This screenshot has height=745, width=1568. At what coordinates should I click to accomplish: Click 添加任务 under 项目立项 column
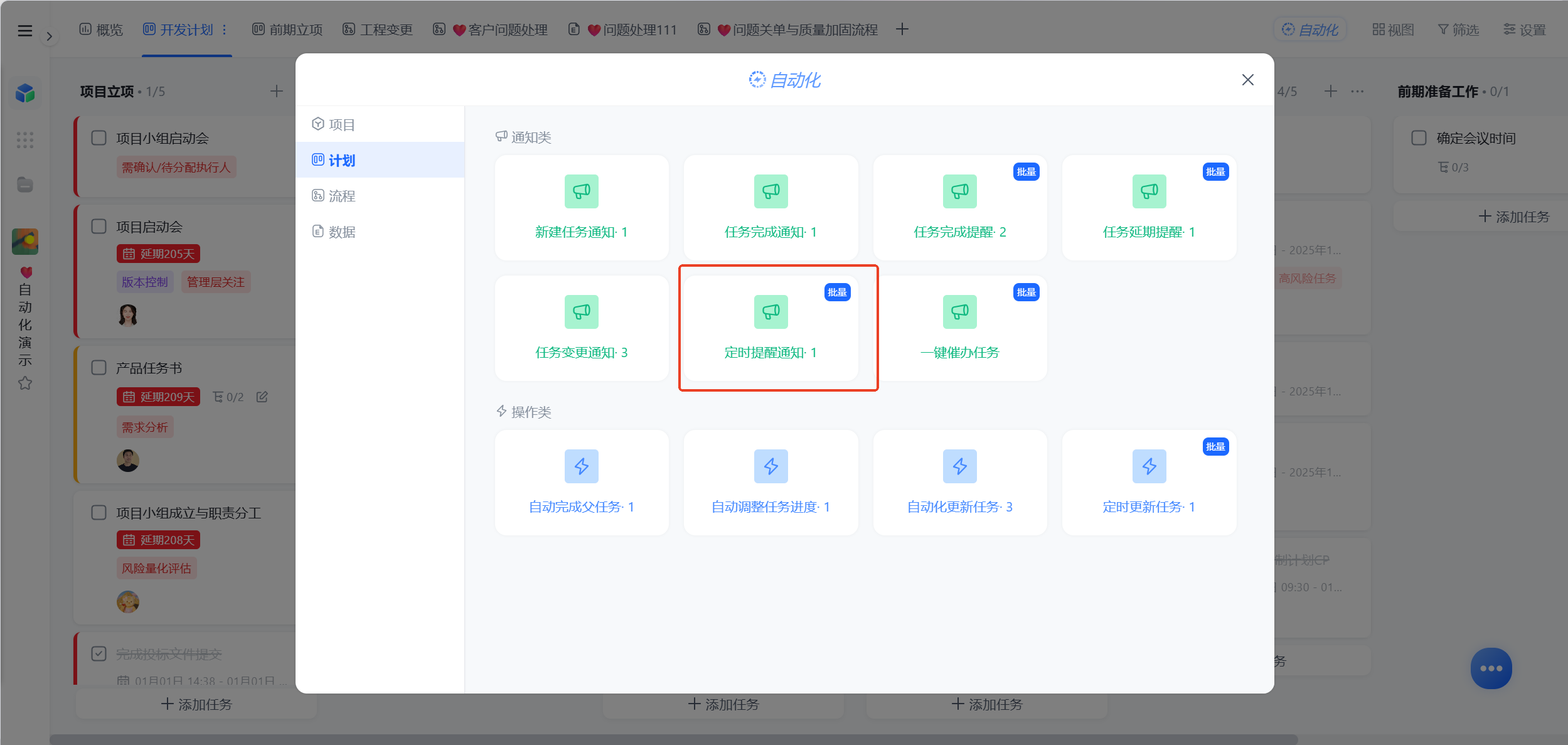tap(196, 704)
